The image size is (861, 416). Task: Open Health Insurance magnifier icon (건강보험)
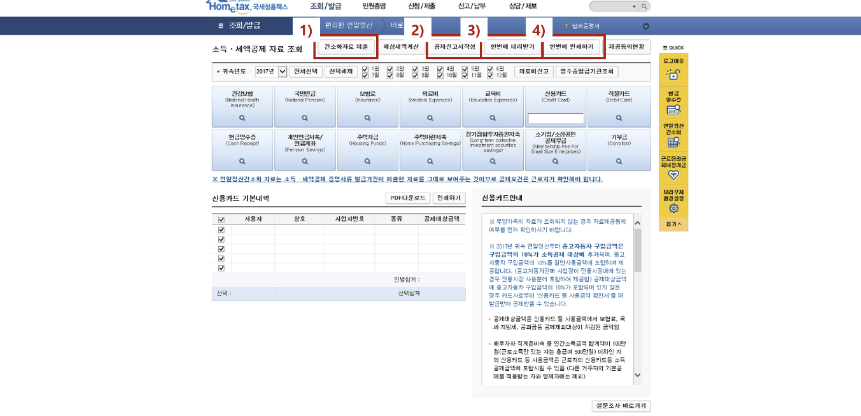(x=242, y=118)
